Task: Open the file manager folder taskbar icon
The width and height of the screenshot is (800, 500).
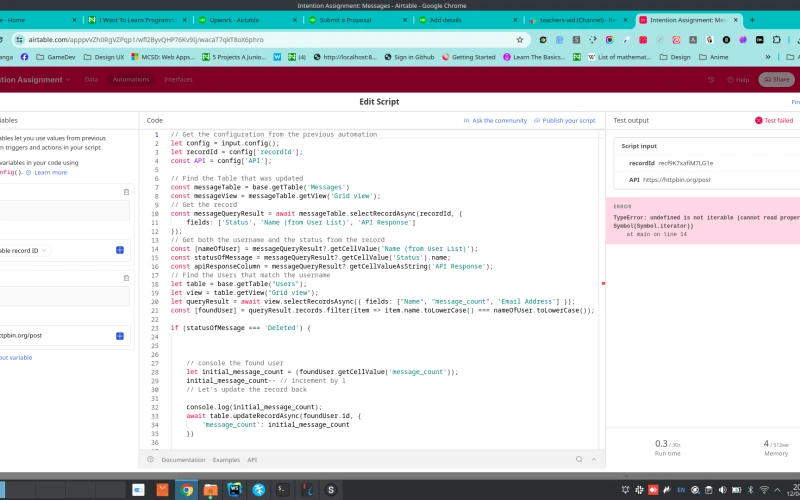Action: pyautogui.click(x=211, y=490)
